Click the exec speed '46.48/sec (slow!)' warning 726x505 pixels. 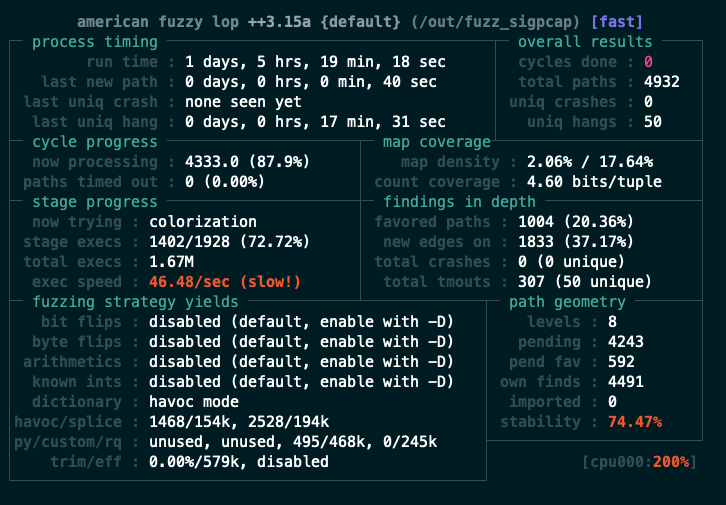pyautogui.click(x=225, y=282)
